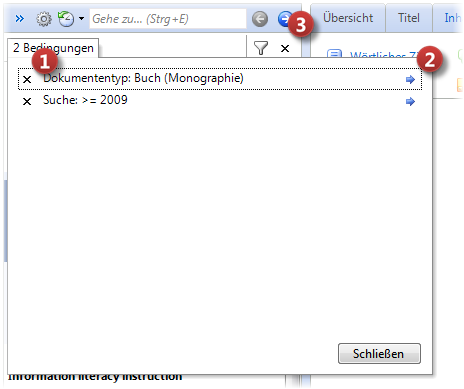The width and height of the screenshot is (464, 389).
Task: Expand the collapsed toolbar with double chevron
Action: (20, 19)
